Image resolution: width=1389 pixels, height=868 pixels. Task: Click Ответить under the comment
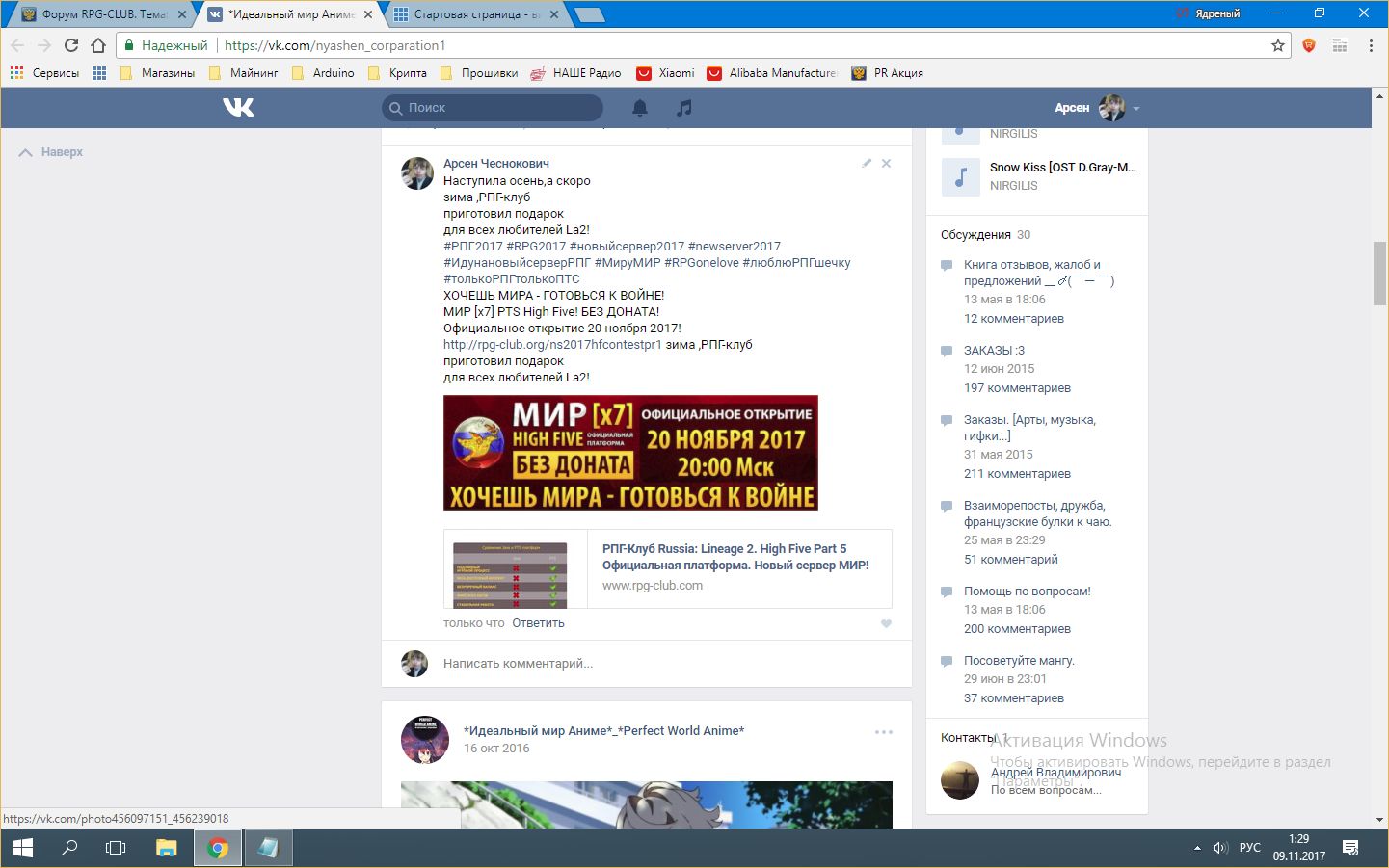tap(538, 623)
